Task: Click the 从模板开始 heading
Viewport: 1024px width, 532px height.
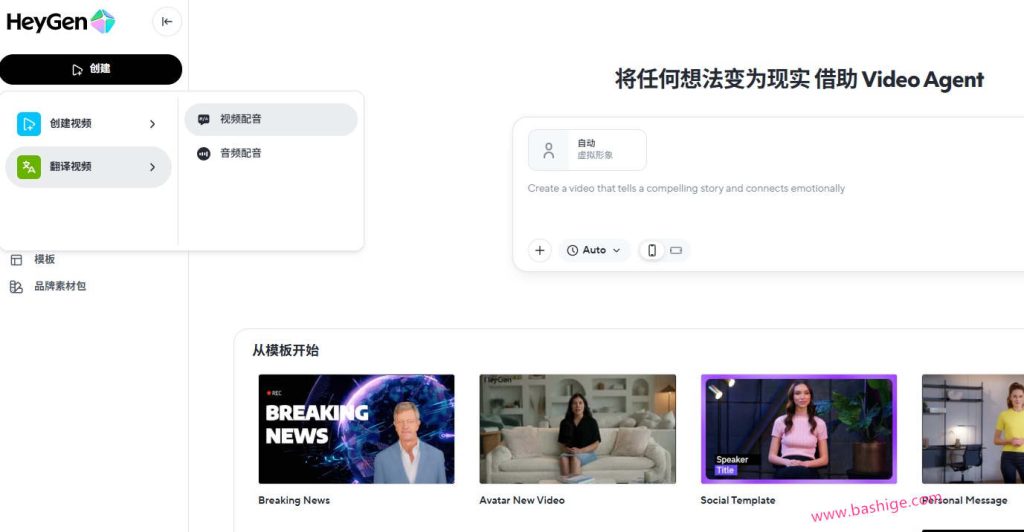Action: [x=285, y=351]
